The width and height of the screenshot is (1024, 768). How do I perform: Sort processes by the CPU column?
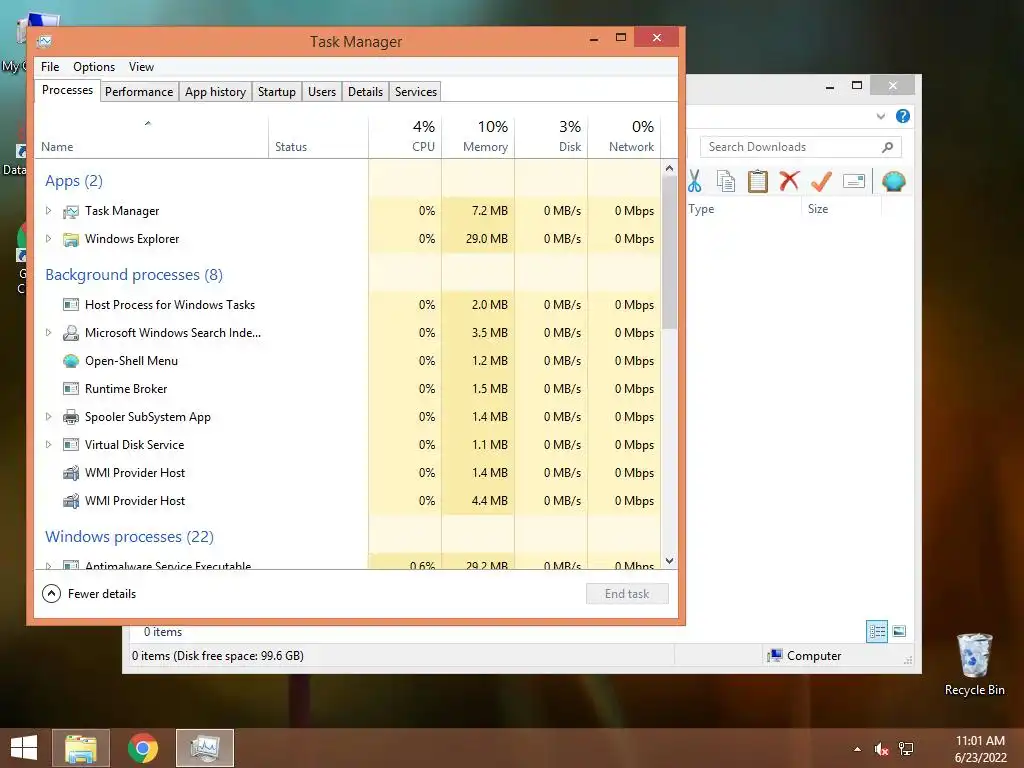(x=405, y=137)
